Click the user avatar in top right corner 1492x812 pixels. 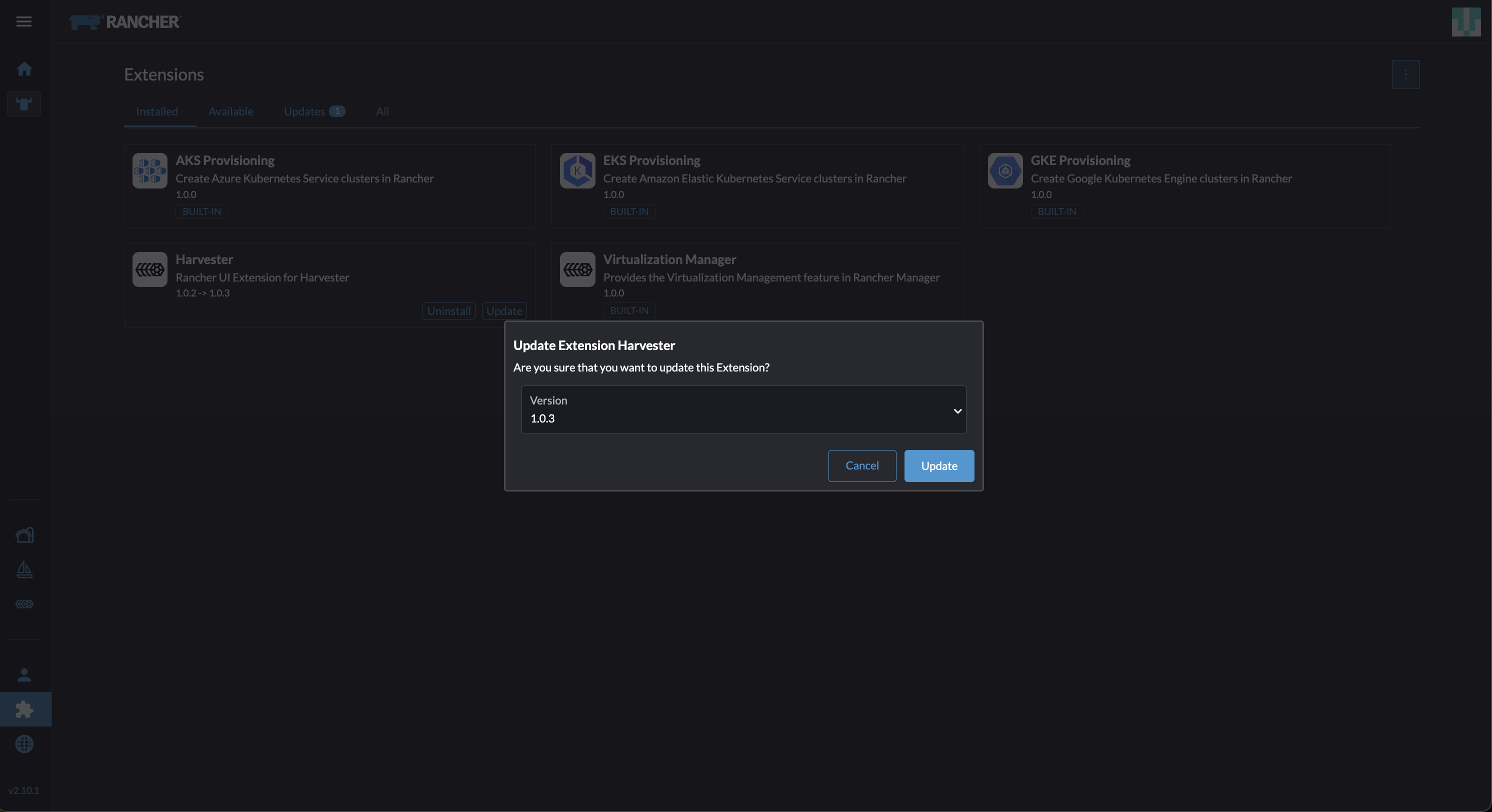1466,22
